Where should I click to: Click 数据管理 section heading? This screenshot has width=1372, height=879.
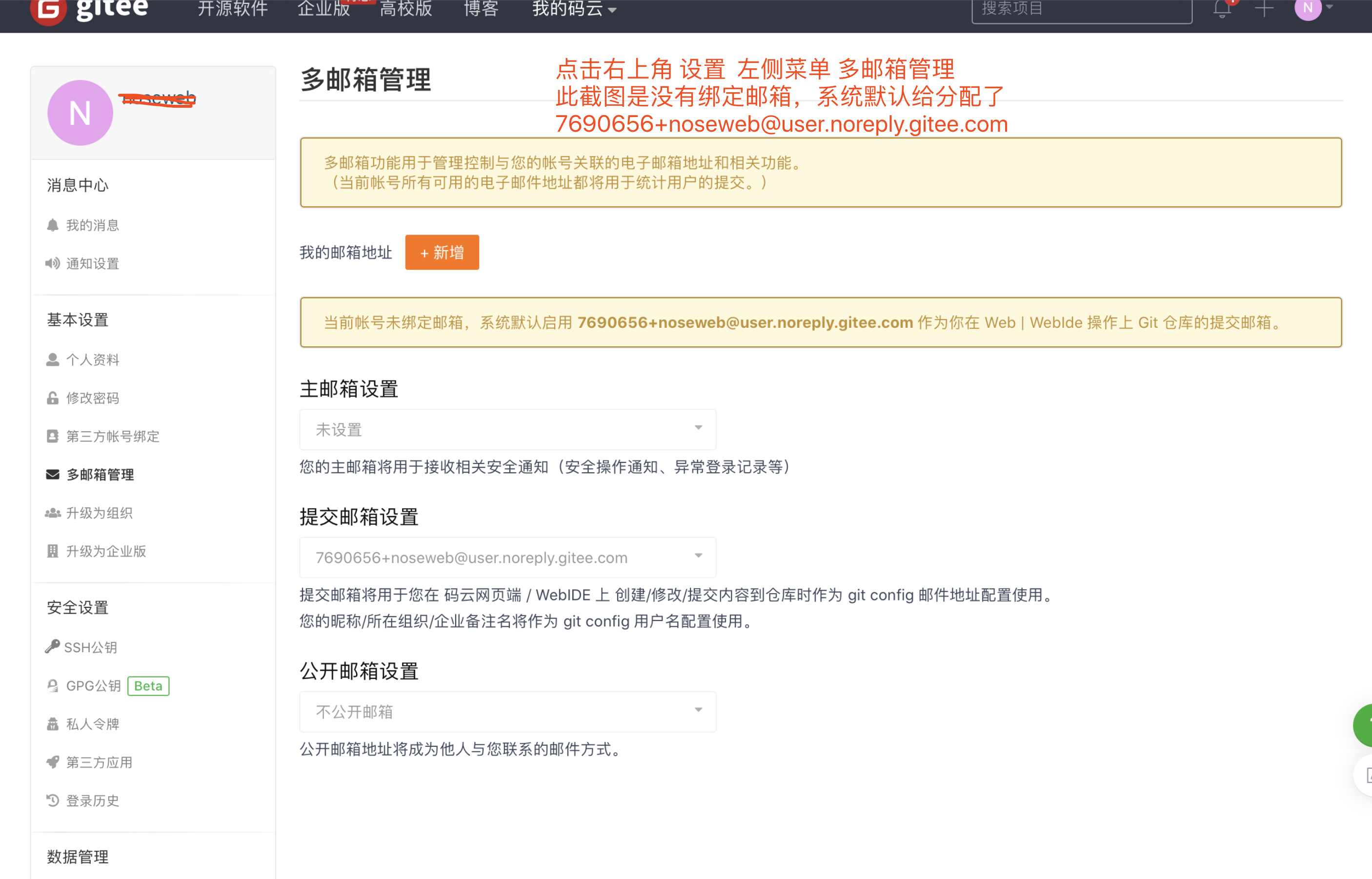(78, 856)
